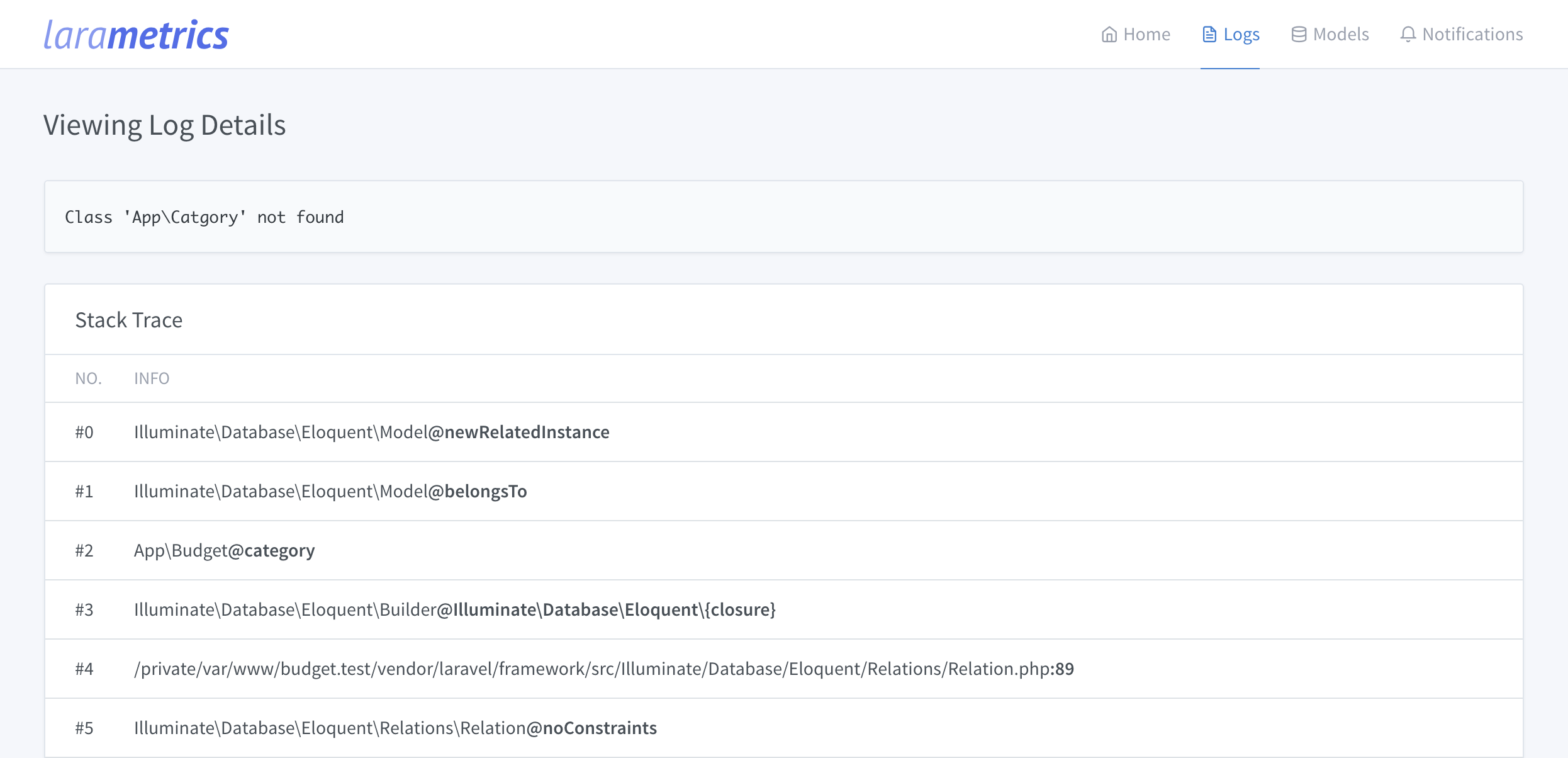Click the document icon beside Logs

tap(1209, 35)
